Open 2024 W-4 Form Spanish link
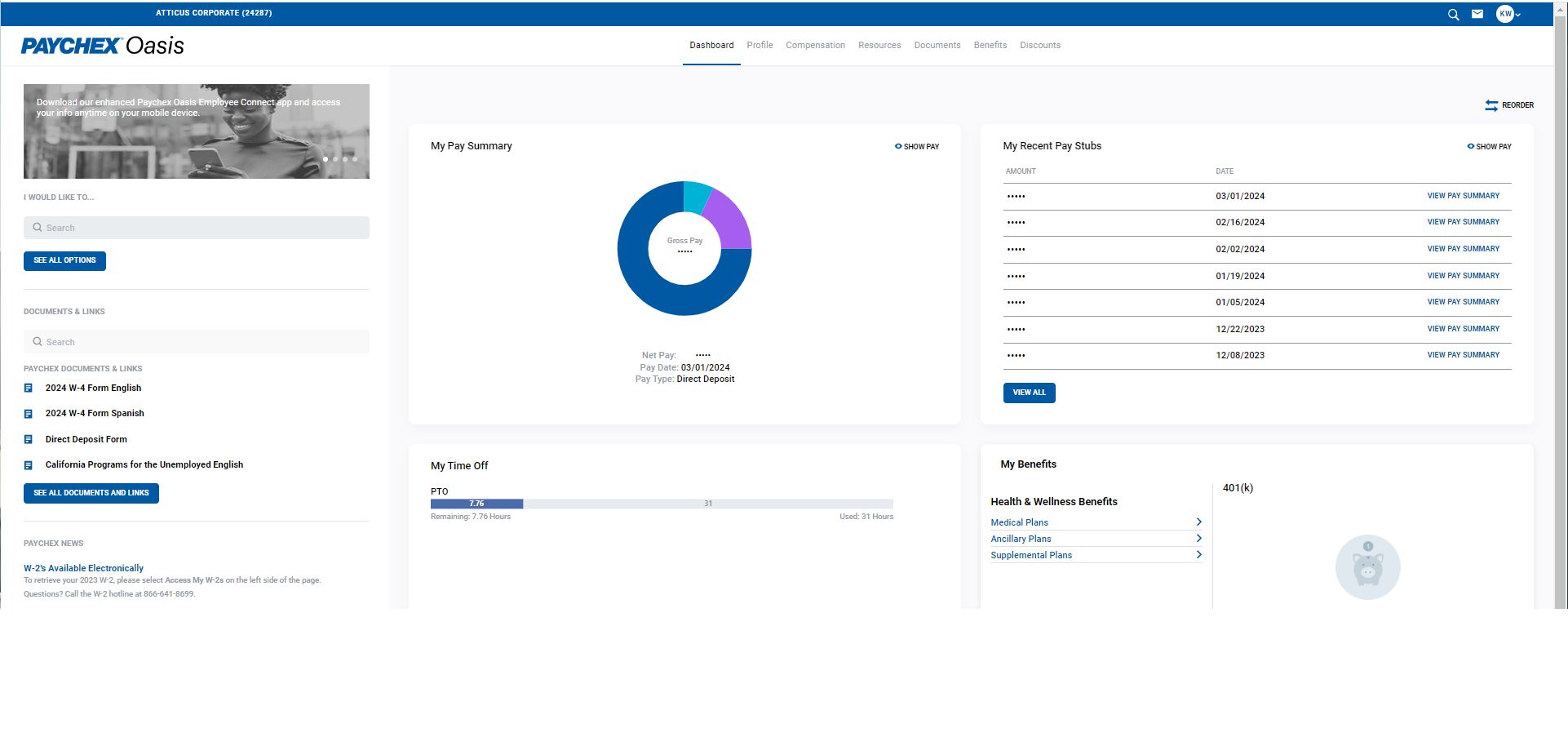The image size is (1568, 746). (x=95, y=414)
